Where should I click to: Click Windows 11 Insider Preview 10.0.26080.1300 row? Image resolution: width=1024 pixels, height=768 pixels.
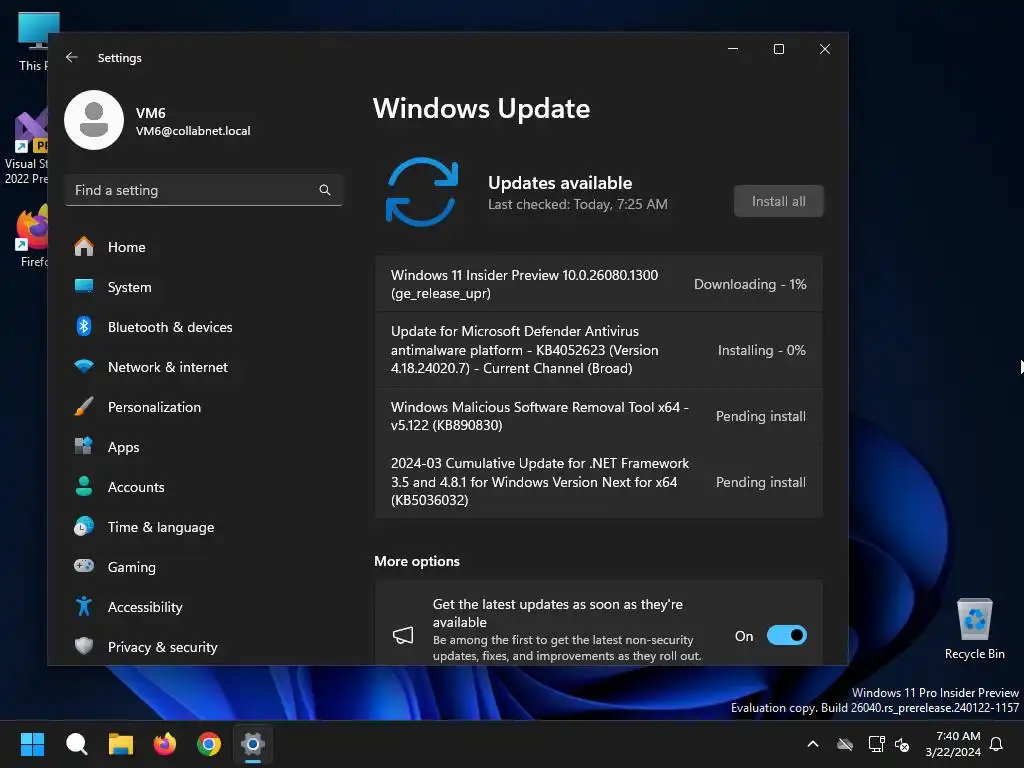coord(599,284)
